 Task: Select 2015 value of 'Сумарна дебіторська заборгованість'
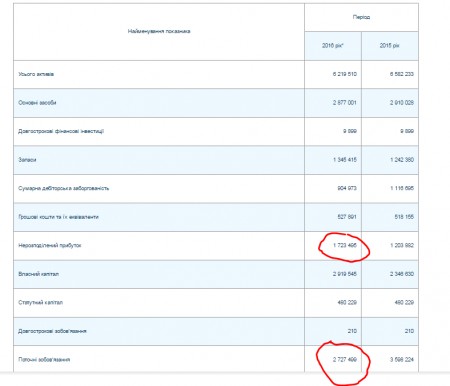click(x=402, y=188)
